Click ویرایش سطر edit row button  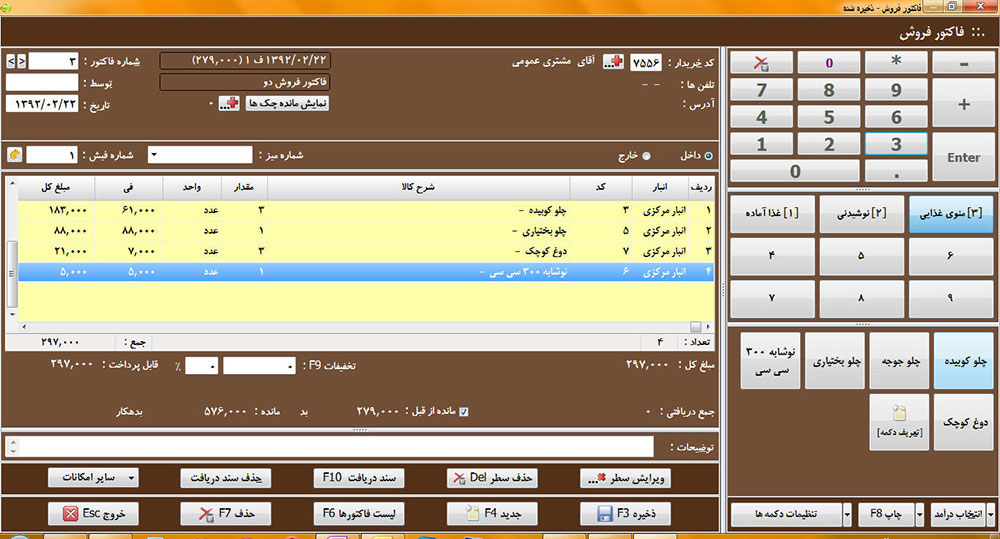pyautogui.click(x=626, y=478)
